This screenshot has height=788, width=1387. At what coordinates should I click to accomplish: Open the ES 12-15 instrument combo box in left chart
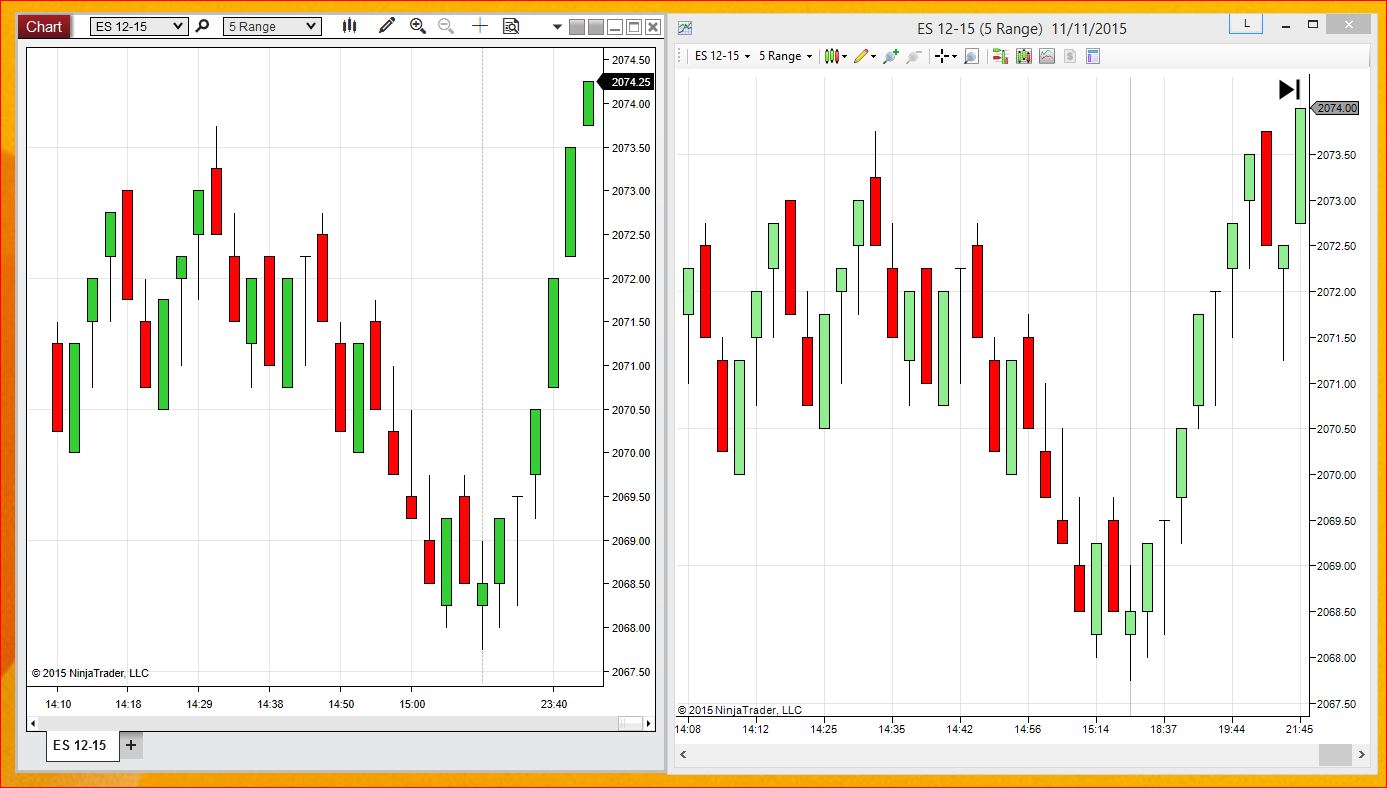[138, 27]
